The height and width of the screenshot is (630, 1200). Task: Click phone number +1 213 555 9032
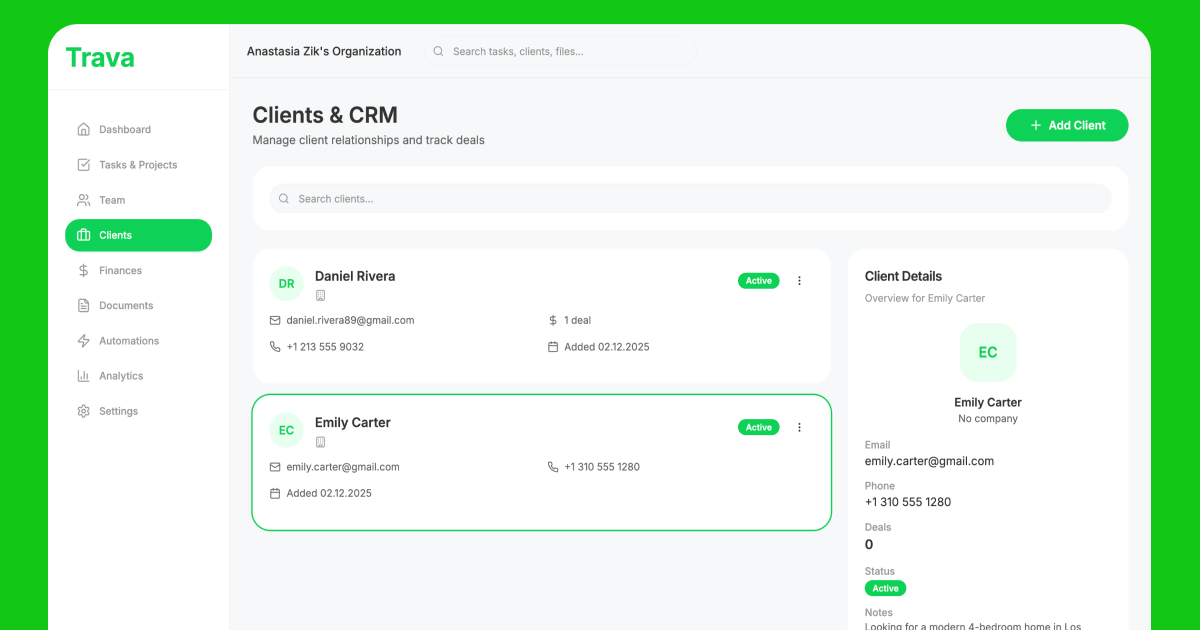tap(325, 347)
